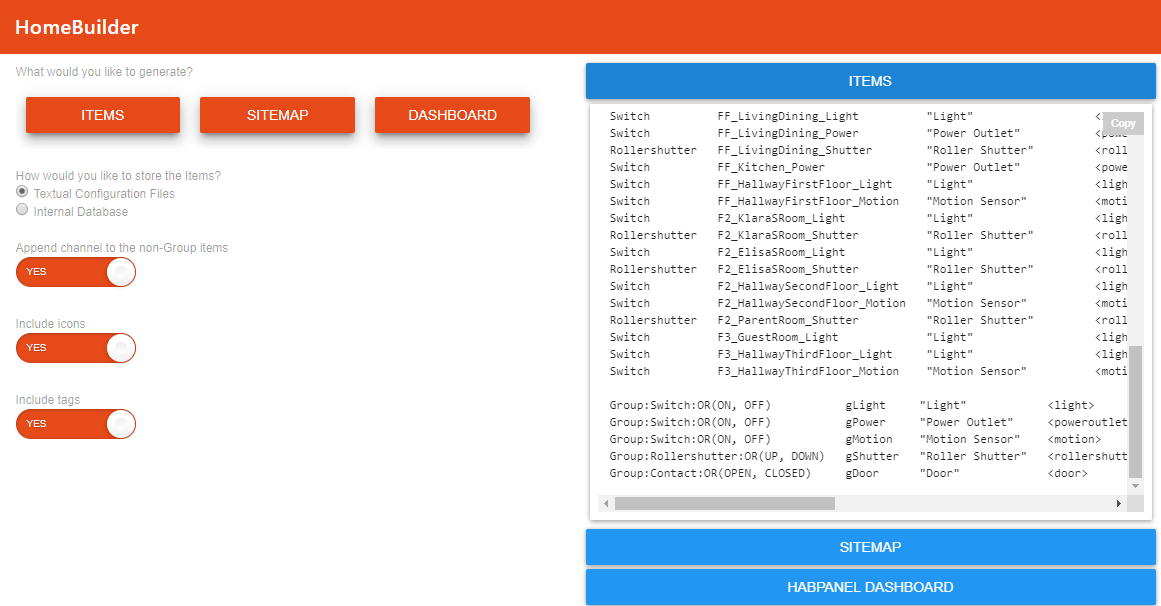
Task: Copy the generated items code
Action: pyautogui.click(x=1122, y=123)
